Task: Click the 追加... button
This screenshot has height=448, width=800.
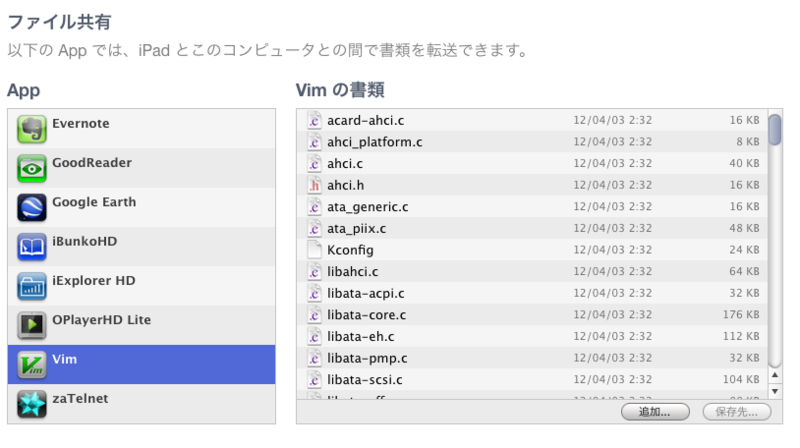Action: click(655, 412)
